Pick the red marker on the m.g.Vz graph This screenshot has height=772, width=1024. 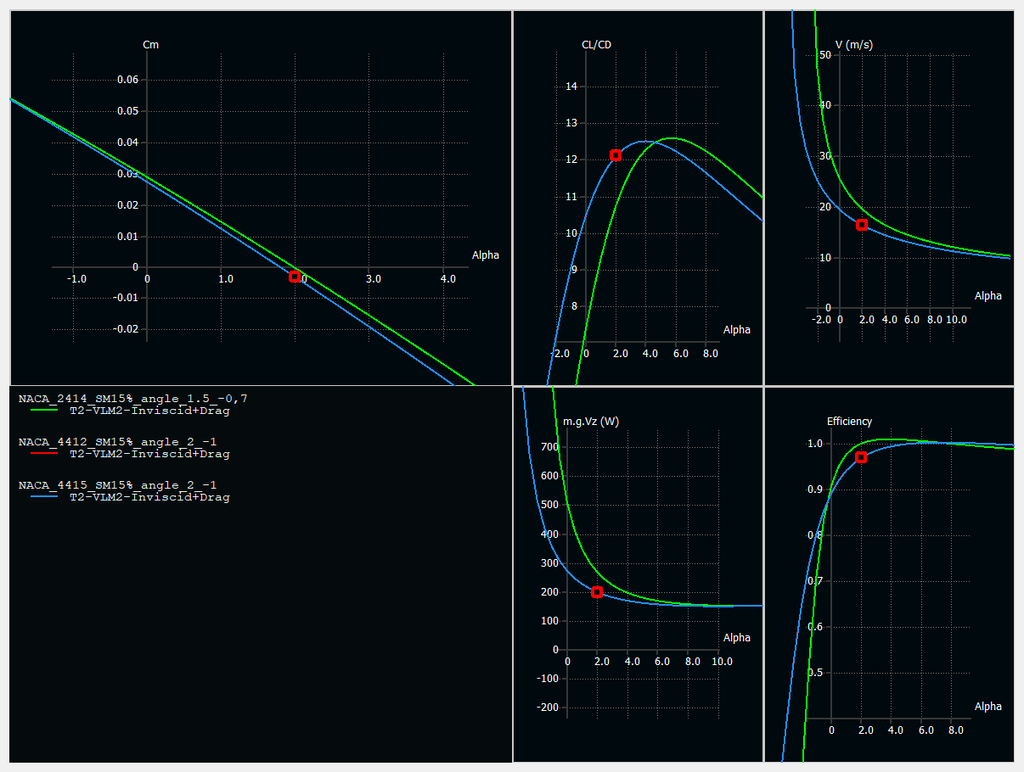click(597, 592)
